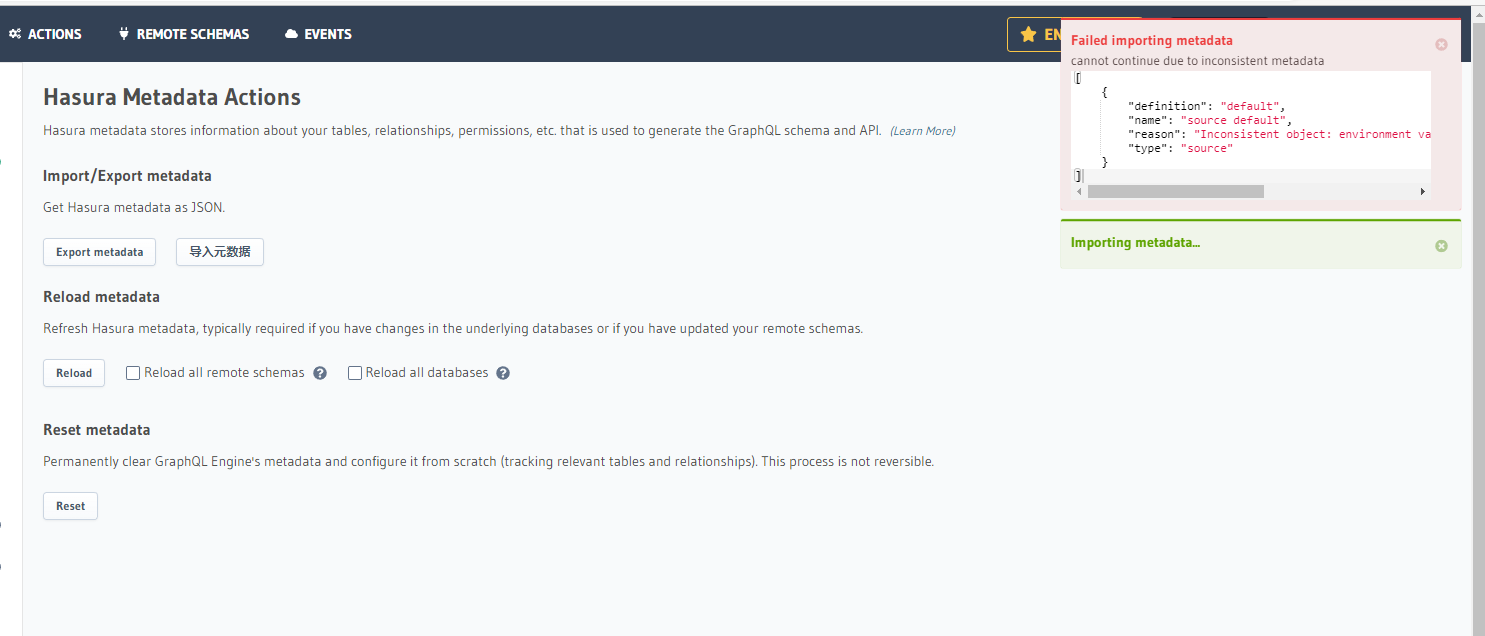
Task: Click the star icon in header button
Action: (x=1028, y=34)
